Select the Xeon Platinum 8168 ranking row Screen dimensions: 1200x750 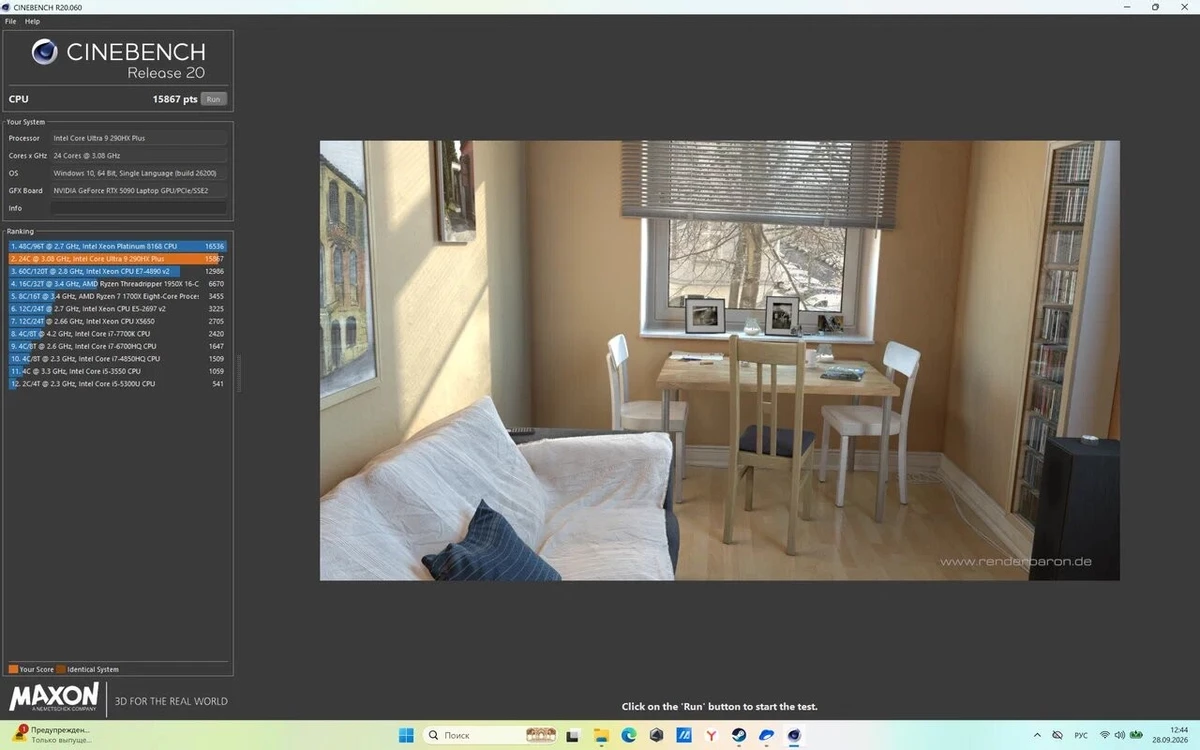pyautogui.click(x=118, y=246)
